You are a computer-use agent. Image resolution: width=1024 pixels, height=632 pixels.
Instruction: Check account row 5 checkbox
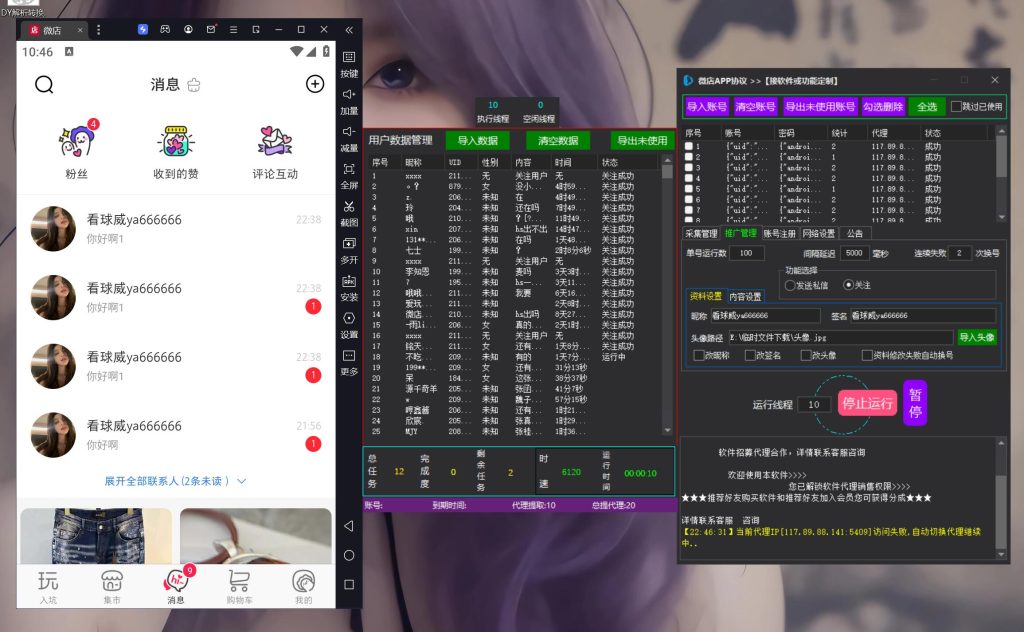pyautogui.click(x=688, y=189)
